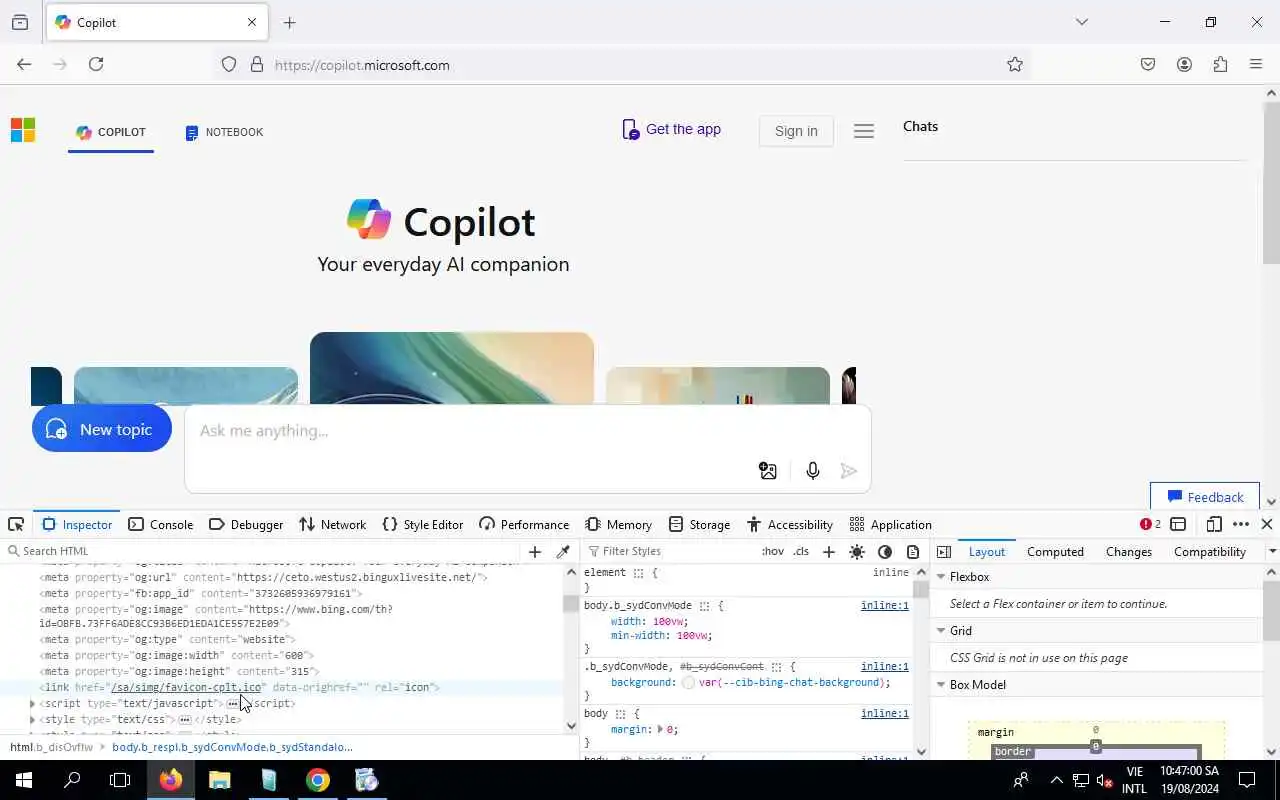Open the Debugger tab
The image size is (1280, 800).
tap(246, 524)
